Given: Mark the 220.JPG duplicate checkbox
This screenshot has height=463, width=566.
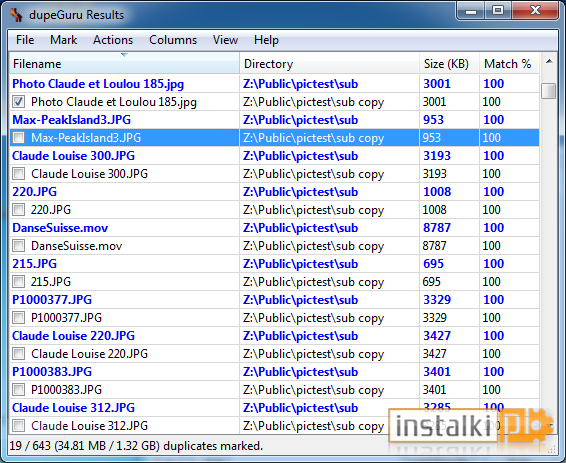Looking at the screenshot, I should click(x=18, y=210).
